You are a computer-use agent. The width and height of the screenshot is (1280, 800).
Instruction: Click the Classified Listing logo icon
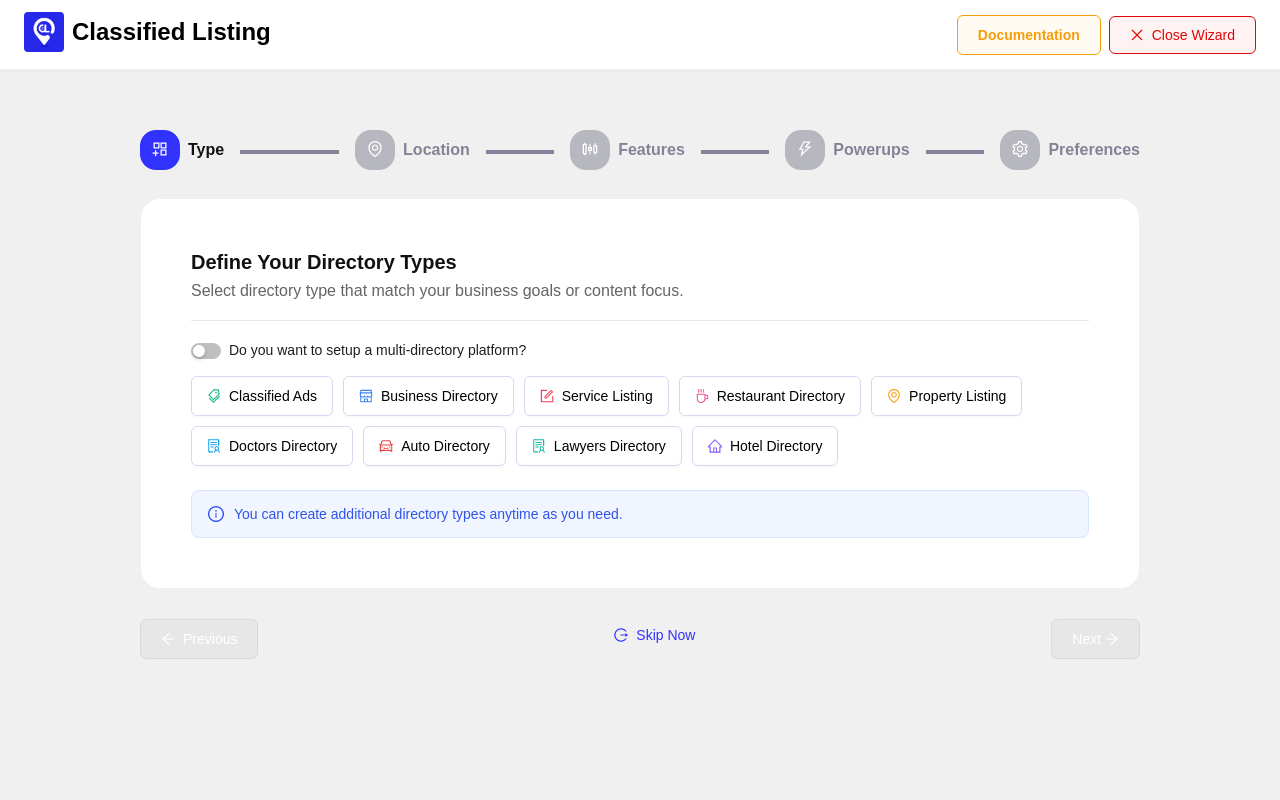click(44, 32)
